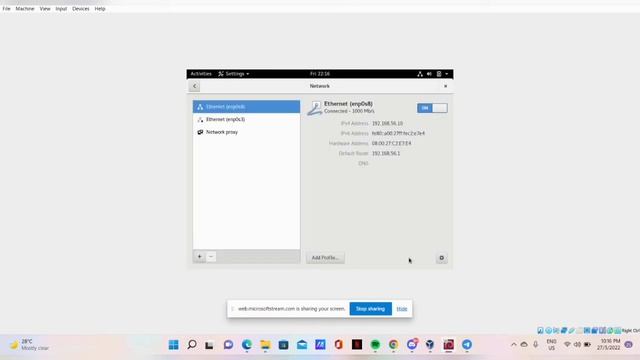Viewport: 640px width, 360px height.
Task: Close the Network settings window
Action: (445, 86)
